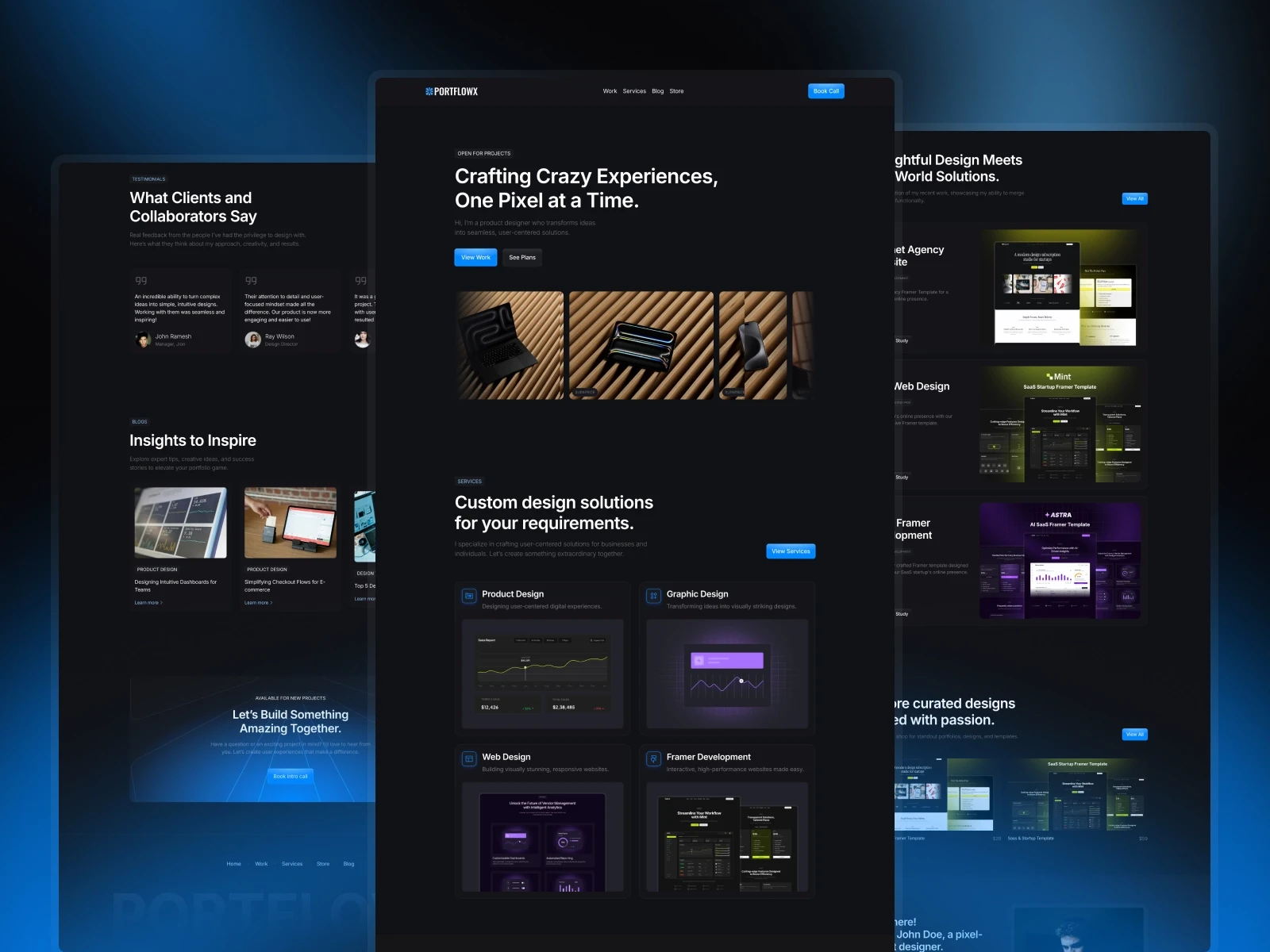
Task: Click the Graphic Design service icon
Action: pyautogui.click(x=653, y=594)
